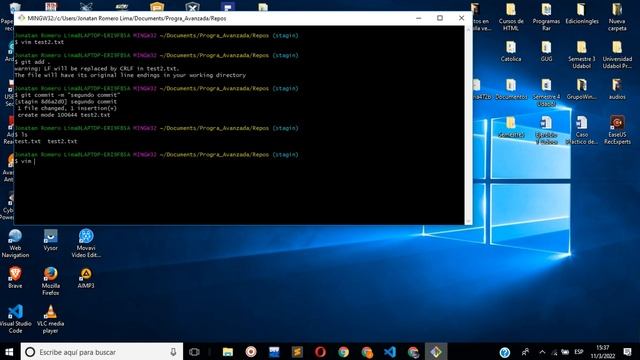Open the GrupoWin folder
This screenshot has width=640, height=360.
point(582,89)
